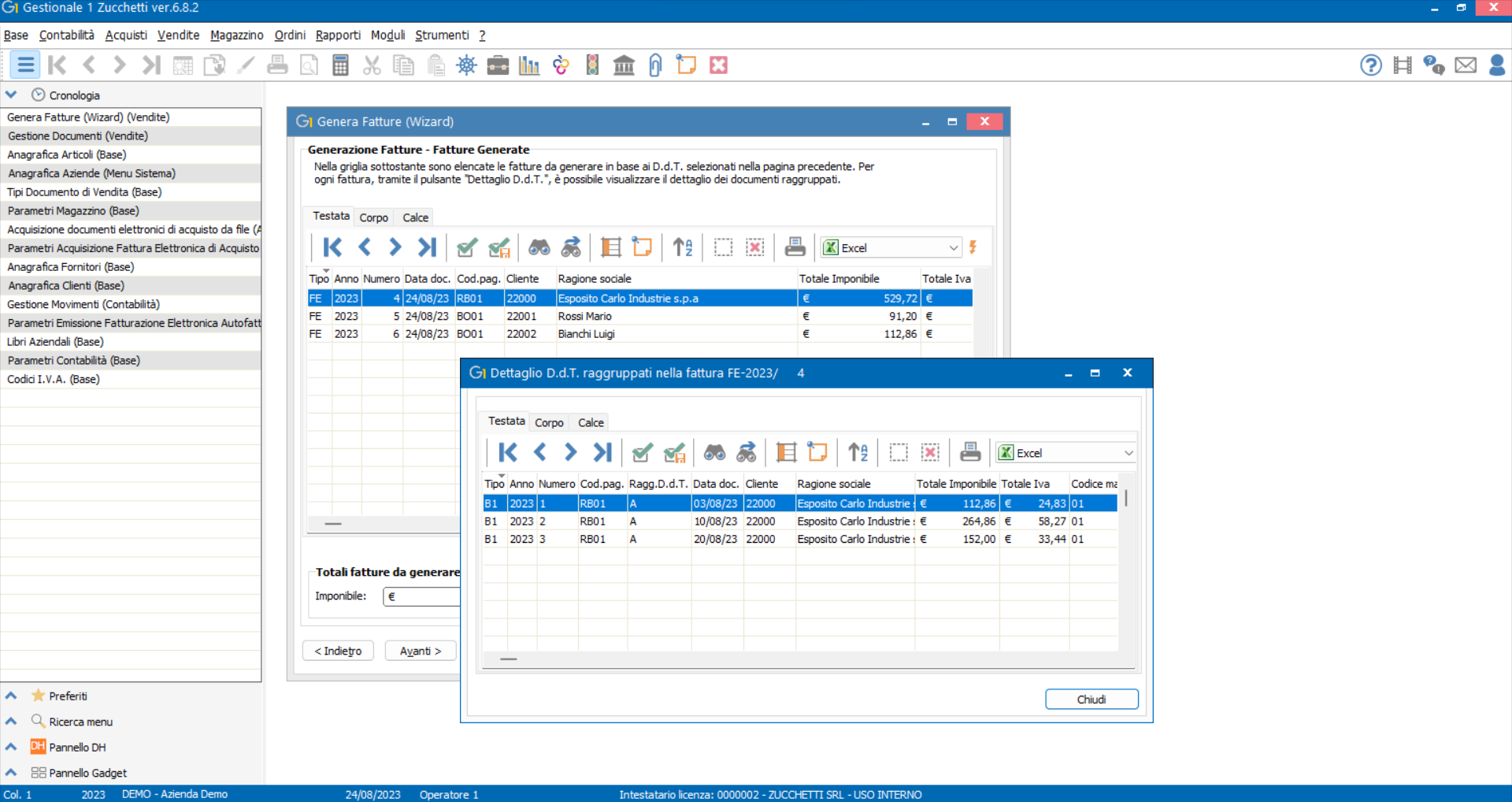Select the calculator icon in the main toolbar

tap(340, 65)
